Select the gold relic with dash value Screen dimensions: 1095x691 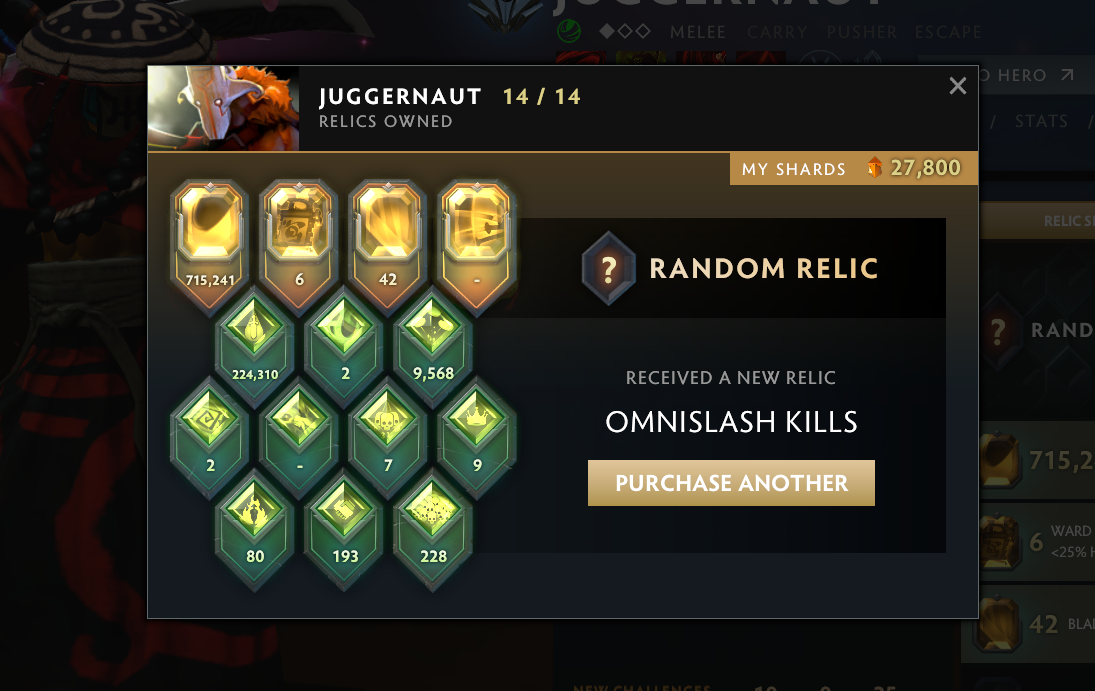click(477, 245)
